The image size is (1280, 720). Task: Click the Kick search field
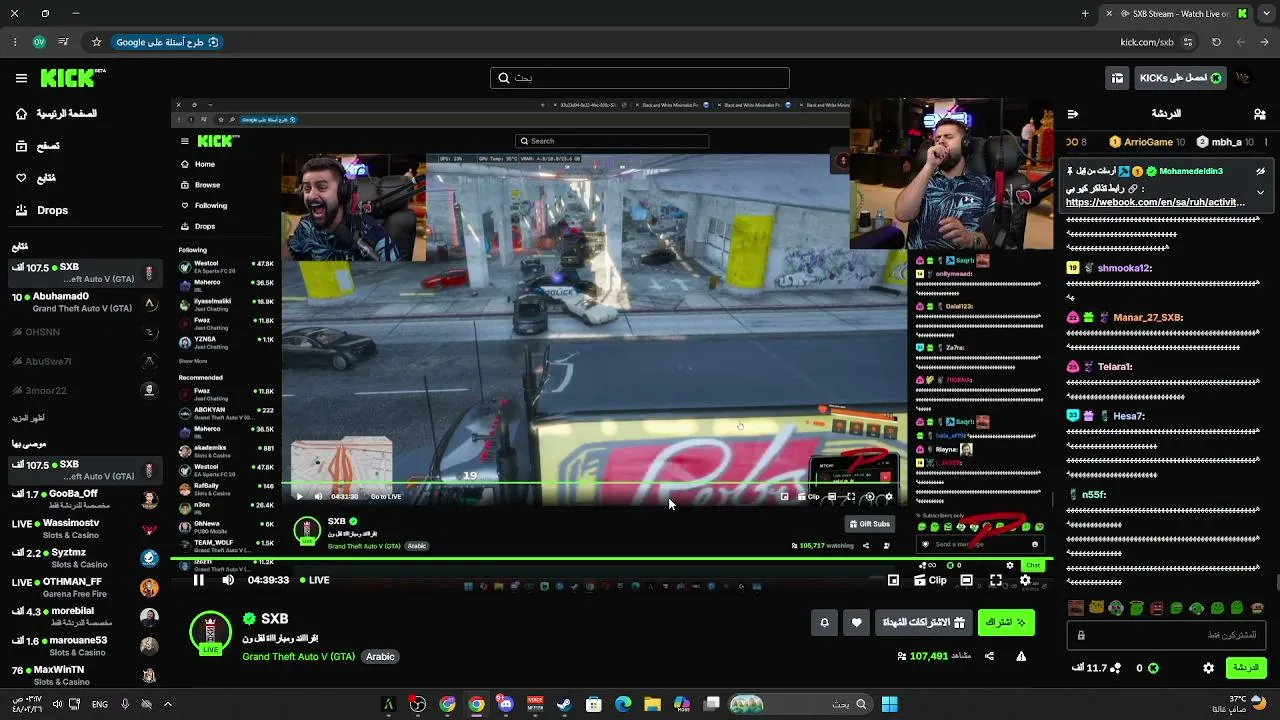coord(640,78)
